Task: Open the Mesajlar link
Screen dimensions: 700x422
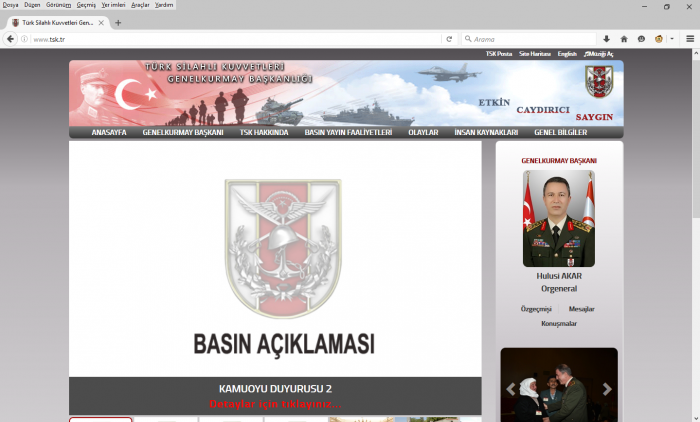Action: coord(582,309)
